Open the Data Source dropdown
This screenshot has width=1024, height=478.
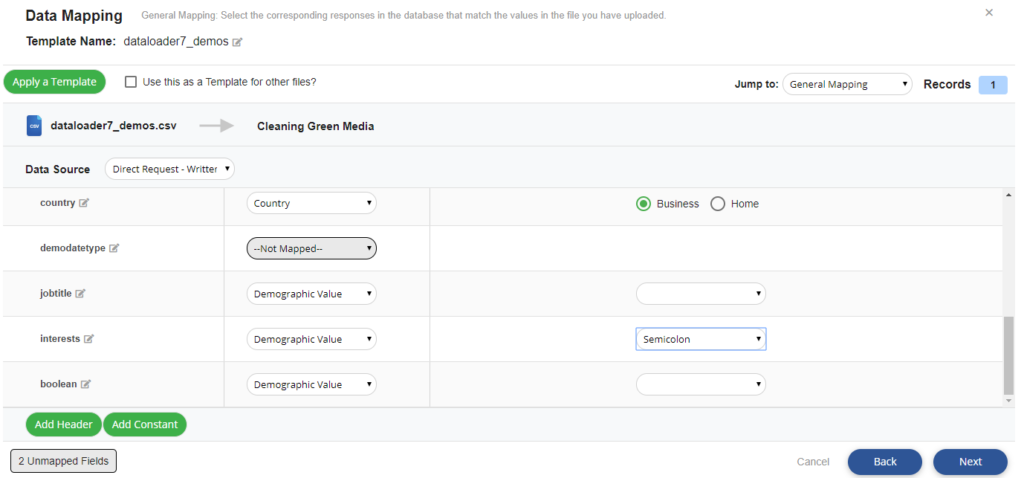click(169, 169)
